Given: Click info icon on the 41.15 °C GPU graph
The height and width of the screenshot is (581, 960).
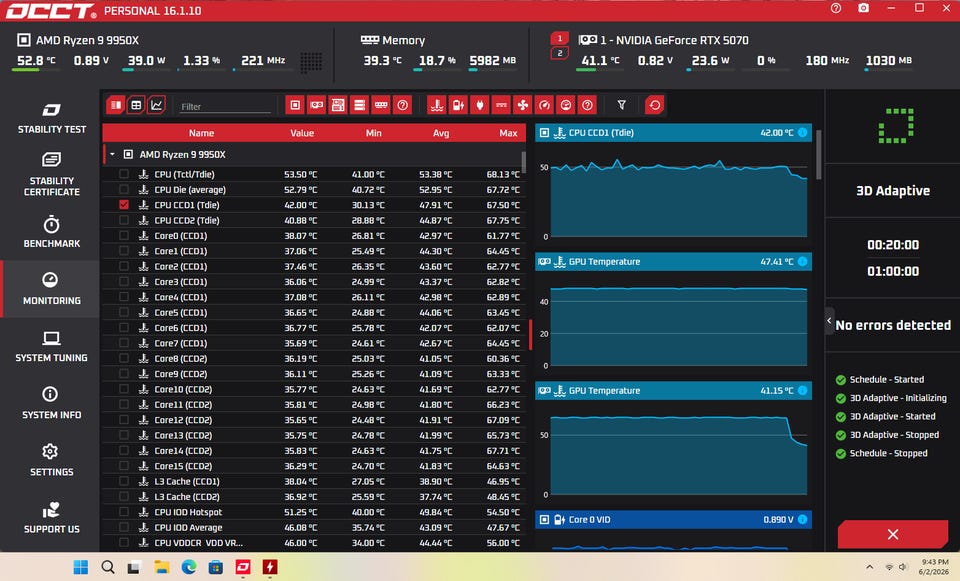Looking at the screenshot, I should coord(802,391).
